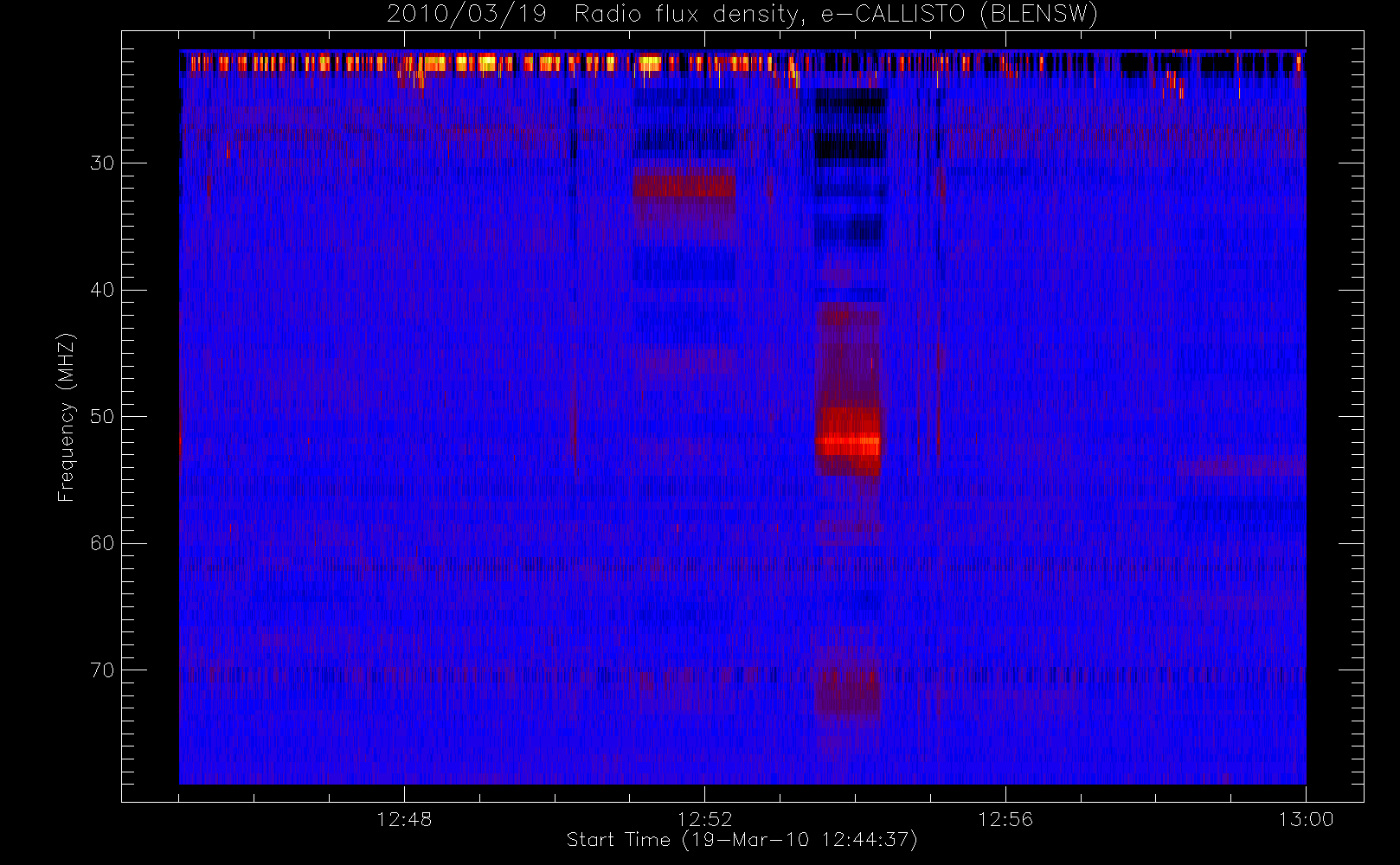Select the 50 MHz frequency tick label
The image size is (1400, 865).
(x=101, y=417)
